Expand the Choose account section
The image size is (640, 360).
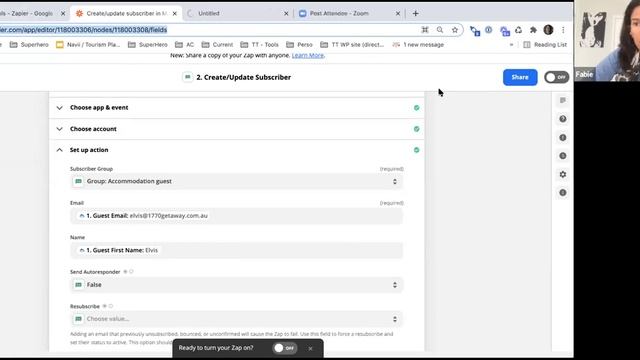(237, 129)
